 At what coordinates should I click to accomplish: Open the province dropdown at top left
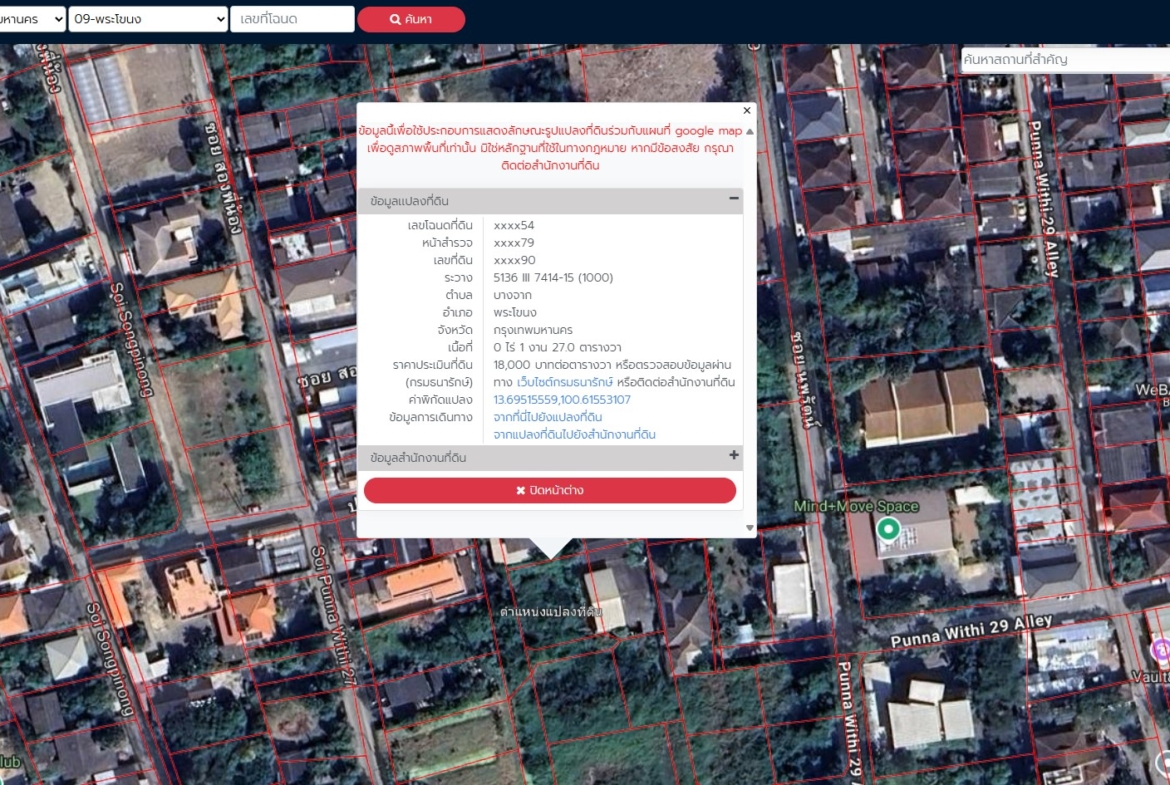(32, 19)
